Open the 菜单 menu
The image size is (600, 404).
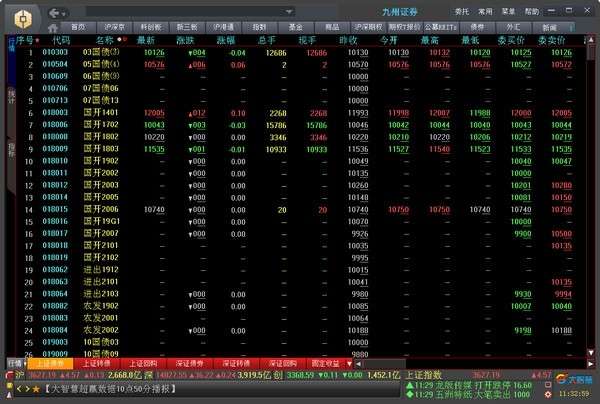click(x=509, y=12)
